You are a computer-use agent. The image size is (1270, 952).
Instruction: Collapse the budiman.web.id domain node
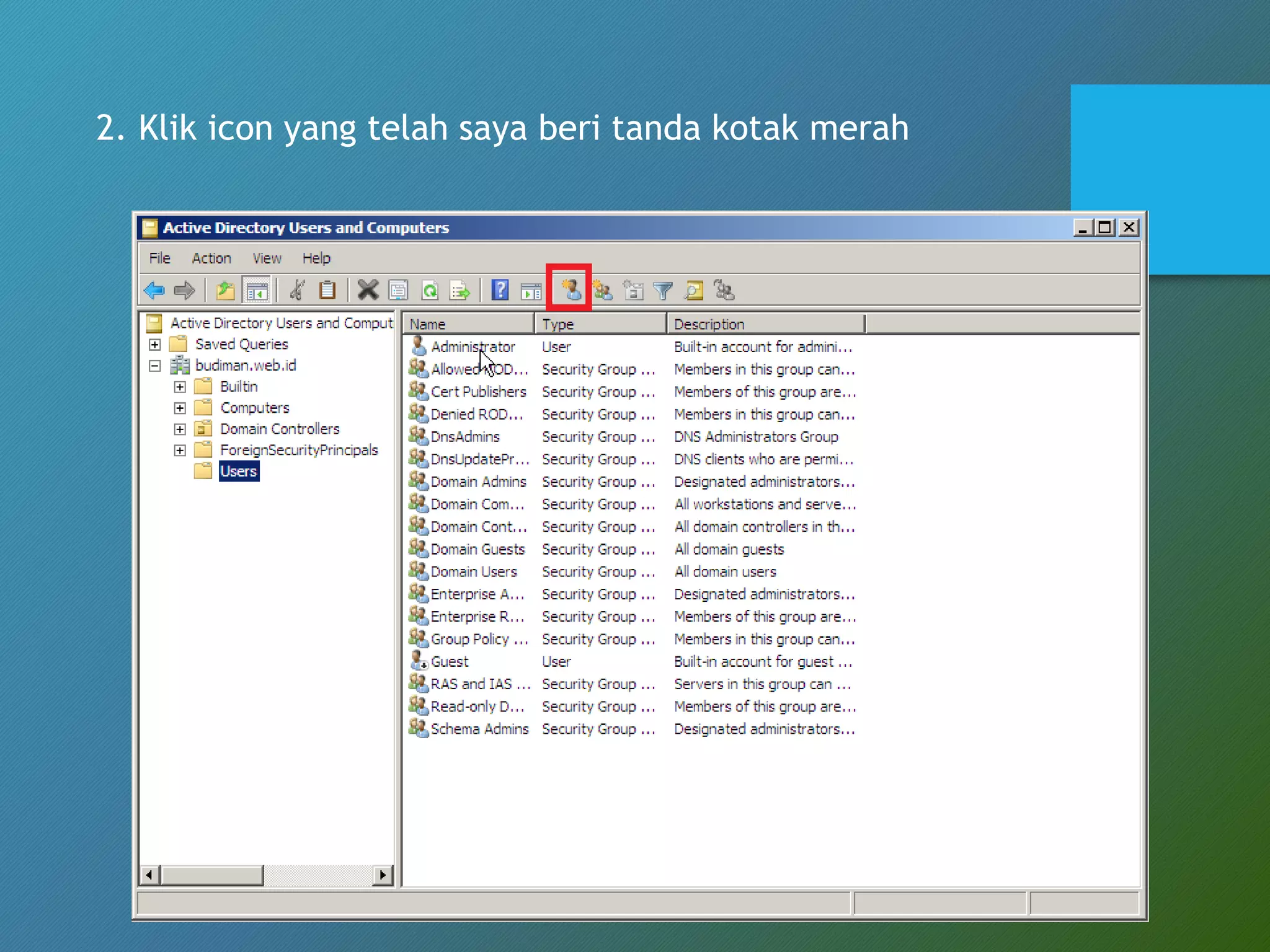point(155,366)
